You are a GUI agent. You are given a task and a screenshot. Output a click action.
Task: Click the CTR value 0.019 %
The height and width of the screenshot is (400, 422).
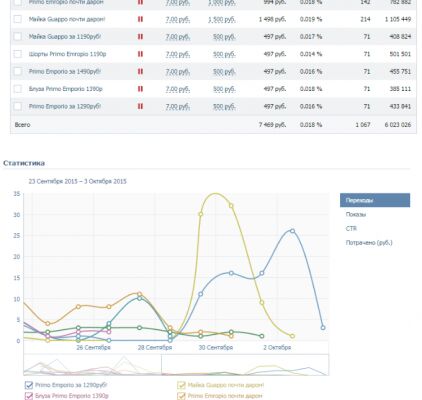311,19
